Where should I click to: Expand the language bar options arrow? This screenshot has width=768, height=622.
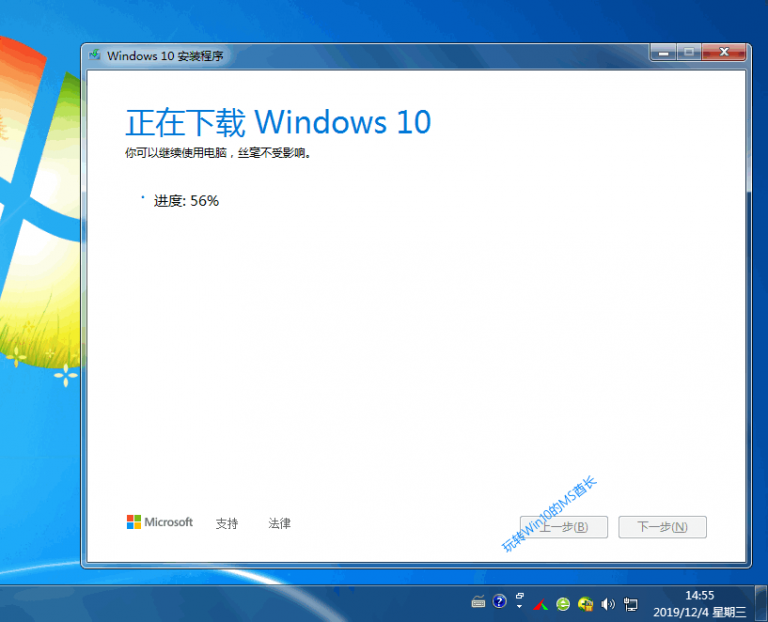[519, 607]
